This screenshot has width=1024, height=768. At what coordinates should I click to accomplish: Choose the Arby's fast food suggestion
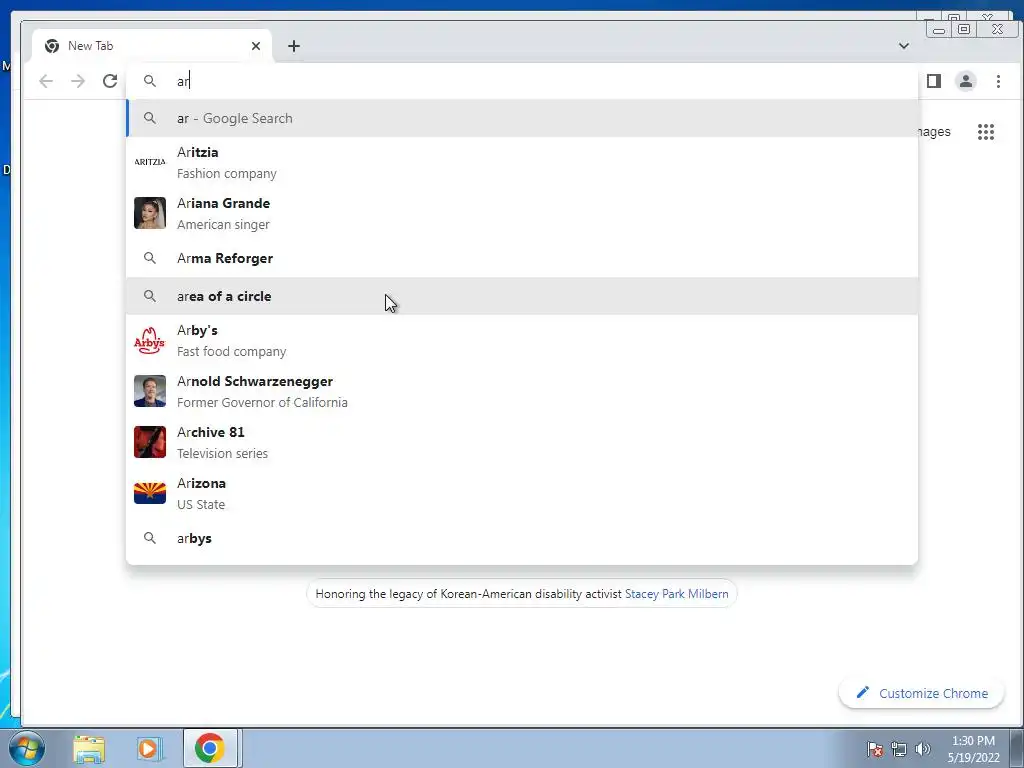click(522, 341)
